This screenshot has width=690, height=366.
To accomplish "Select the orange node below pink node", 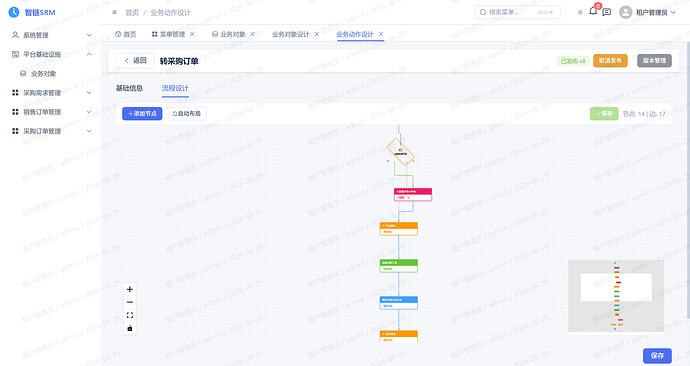I will (399, 229).
